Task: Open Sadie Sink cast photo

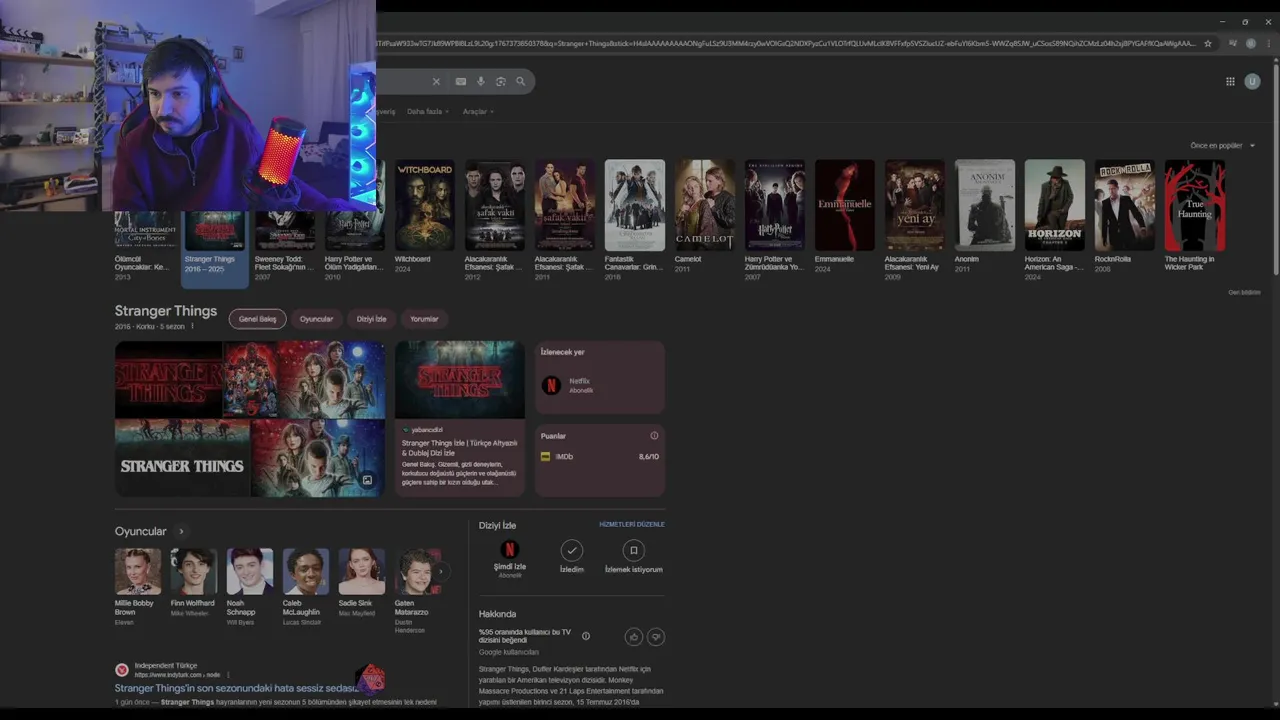Action: coord(362,571)
